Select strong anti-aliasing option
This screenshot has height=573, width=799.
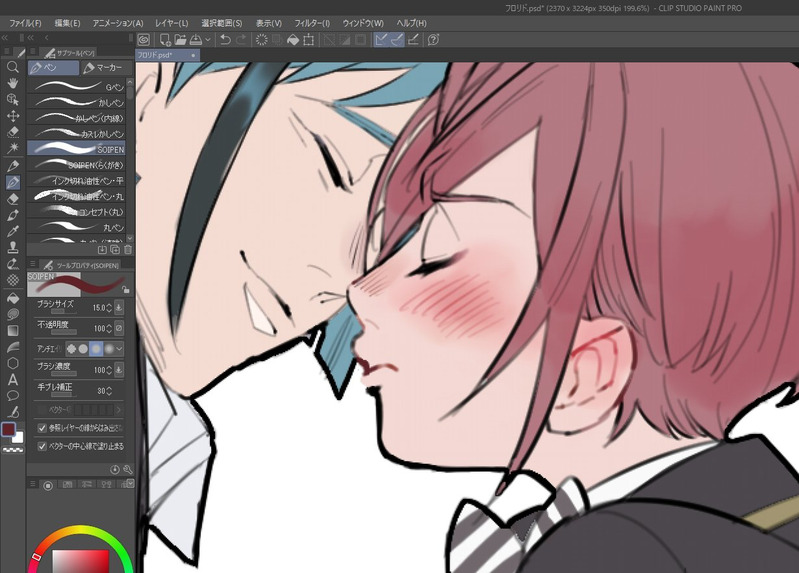point(109,349)
